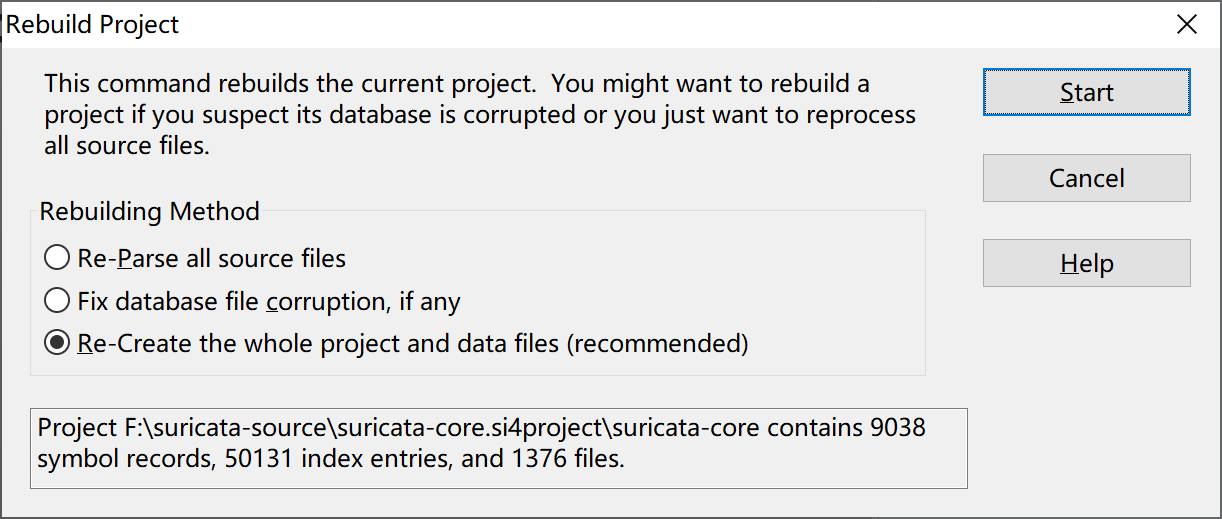Click the word "(recommended)" in the third option
Image resolution: width=1222 pixels, height=519 pixels.
(657, 344)
